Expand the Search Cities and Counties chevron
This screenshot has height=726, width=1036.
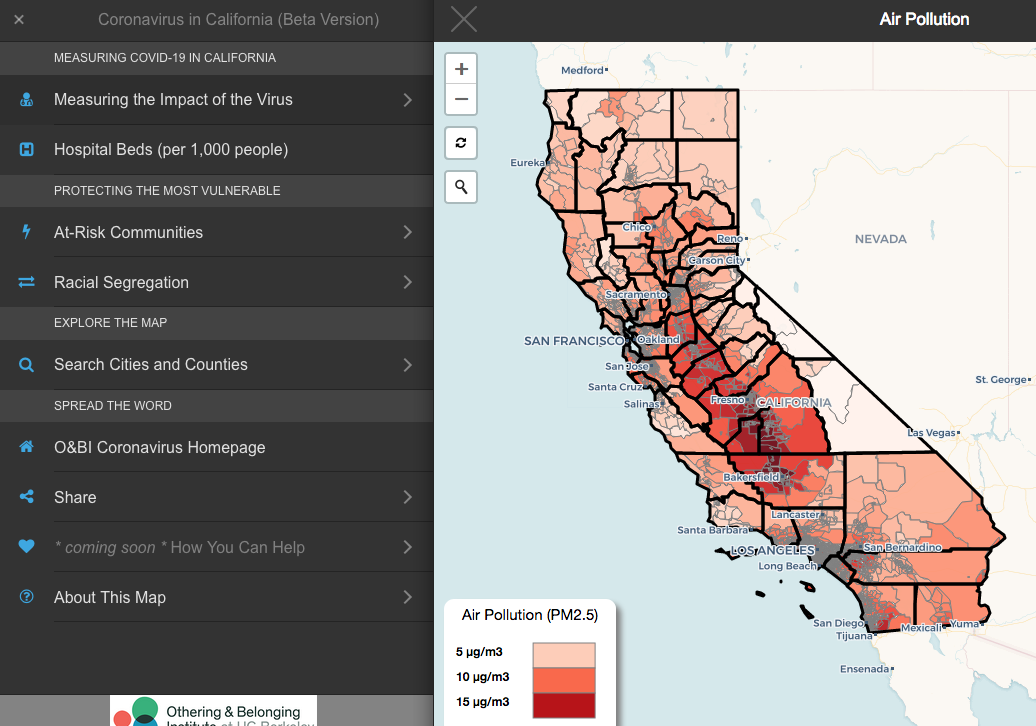click(x=408, y=365)
